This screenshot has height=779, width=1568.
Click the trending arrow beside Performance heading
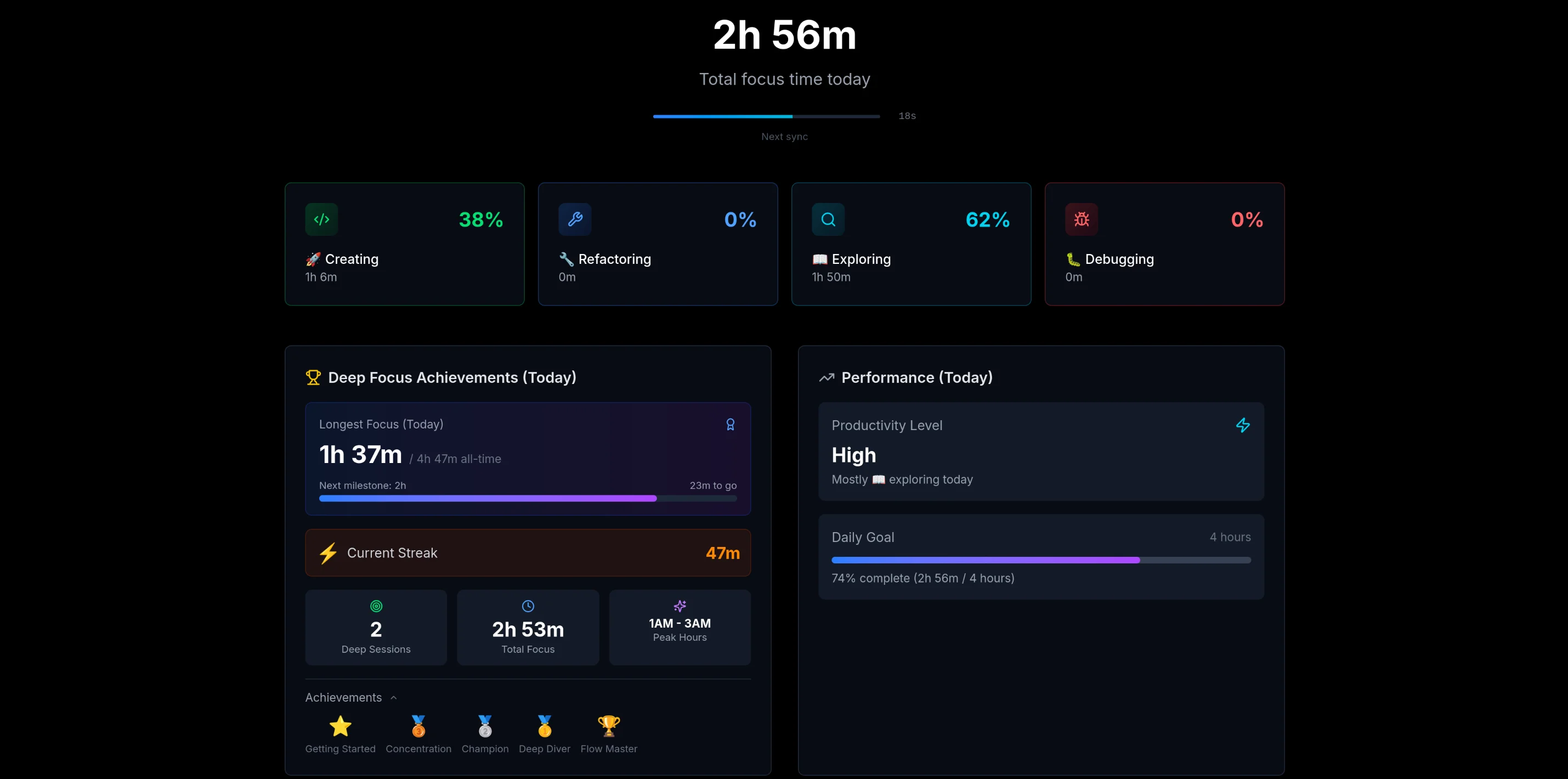826,377
